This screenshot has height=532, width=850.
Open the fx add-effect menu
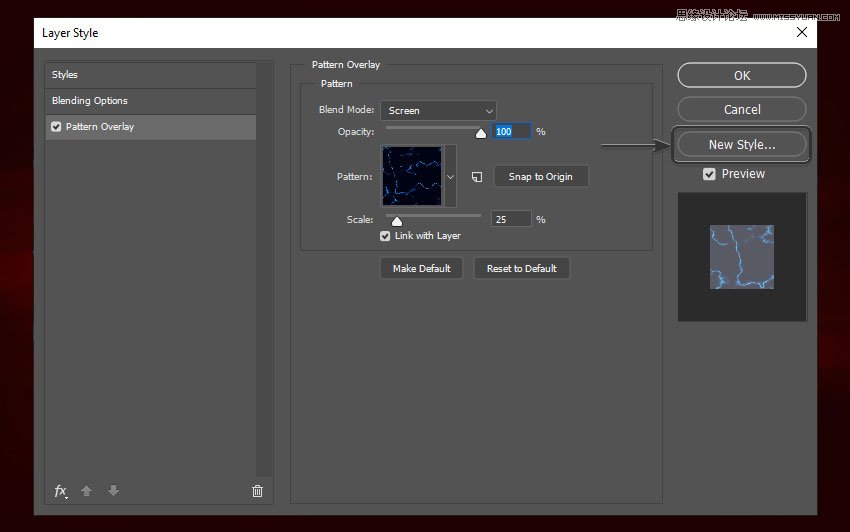[x=61, y=491]
